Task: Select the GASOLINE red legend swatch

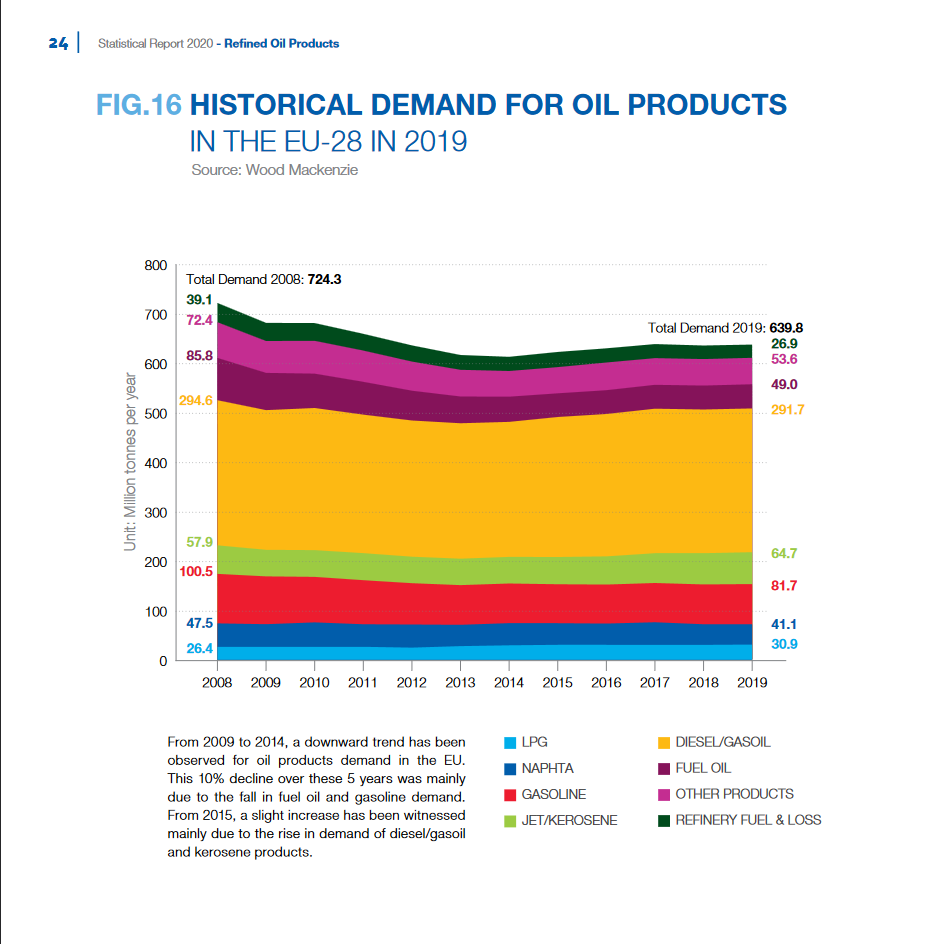Action: point(510,795)
